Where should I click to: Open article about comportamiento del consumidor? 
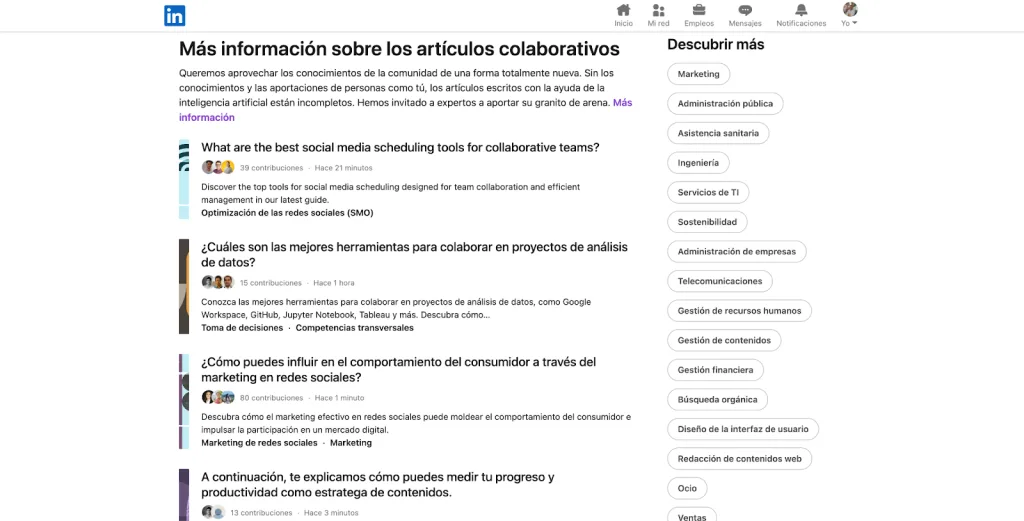click(x=398, y=370)
